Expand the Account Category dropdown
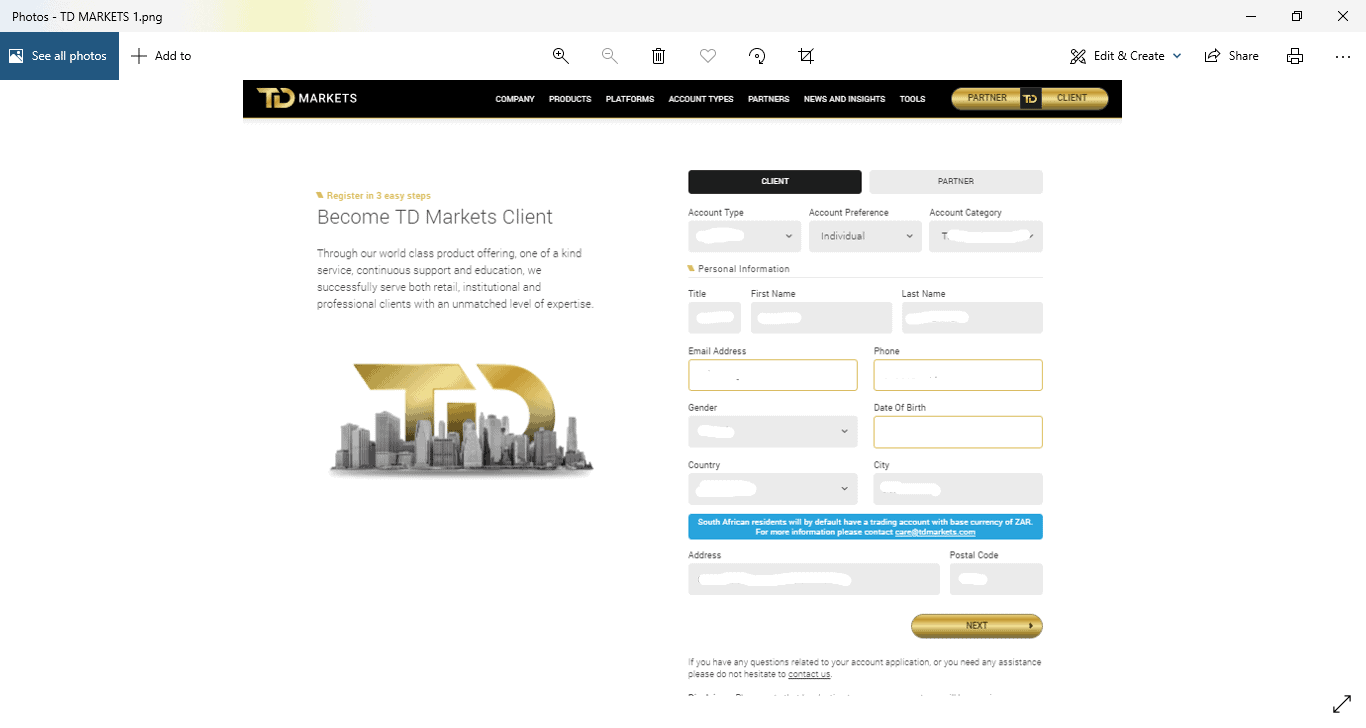 (986, 236)
